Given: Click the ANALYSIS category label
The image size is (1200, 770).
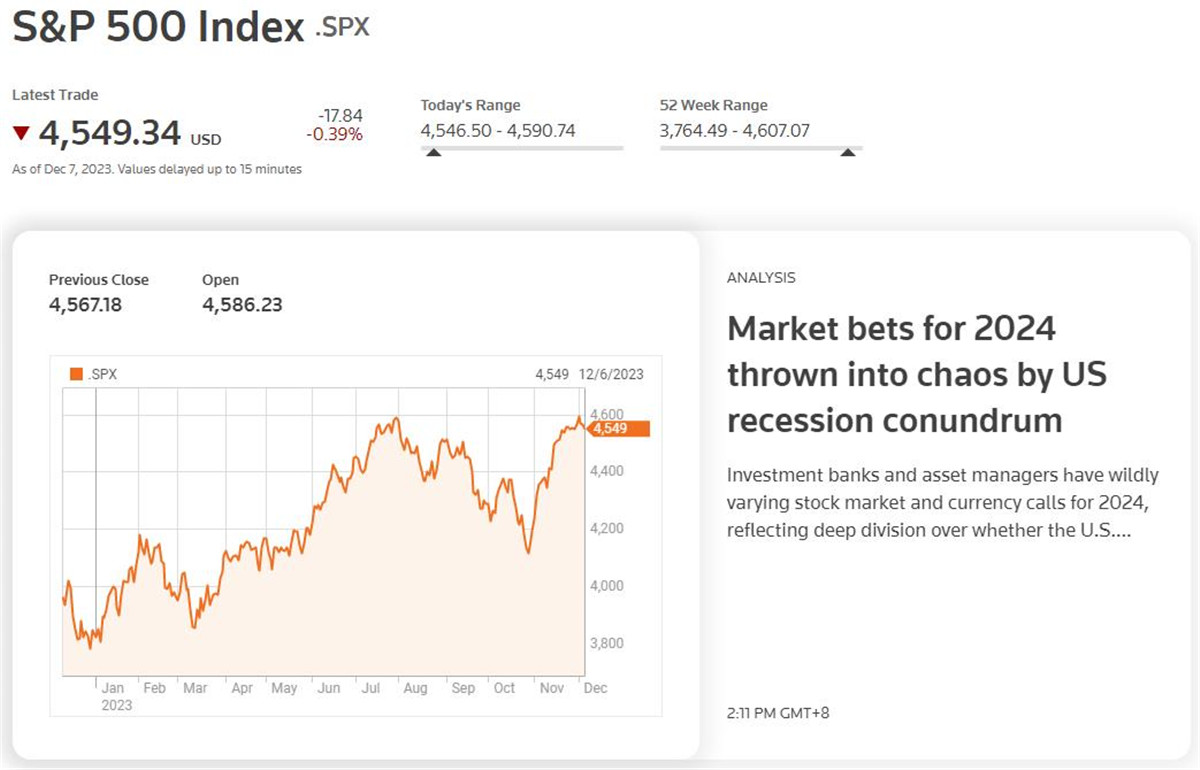Looking at the screenshot, I should click(x=761, y=278).
